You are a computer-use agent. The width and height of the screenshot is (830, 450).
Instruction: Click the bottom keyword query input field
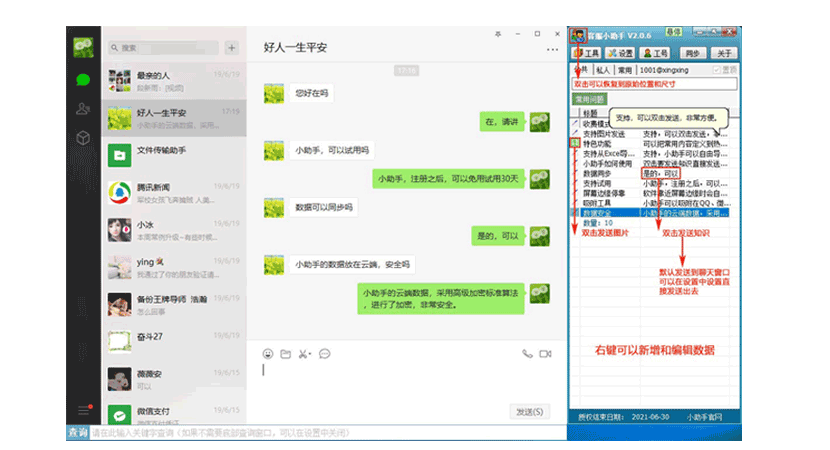[328, 433]
